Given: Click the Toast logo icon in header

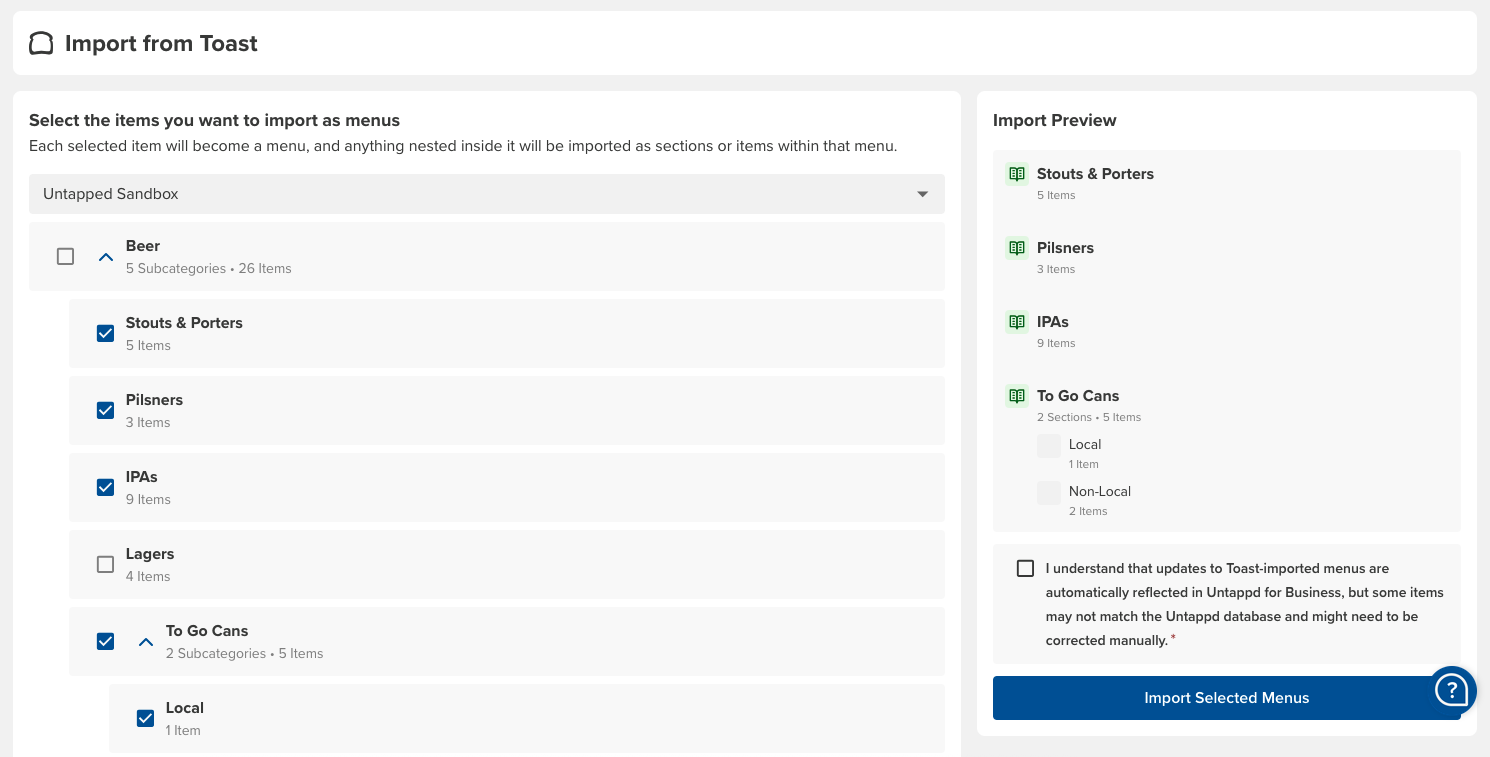Looking at the screenshot, I should 41,43.
